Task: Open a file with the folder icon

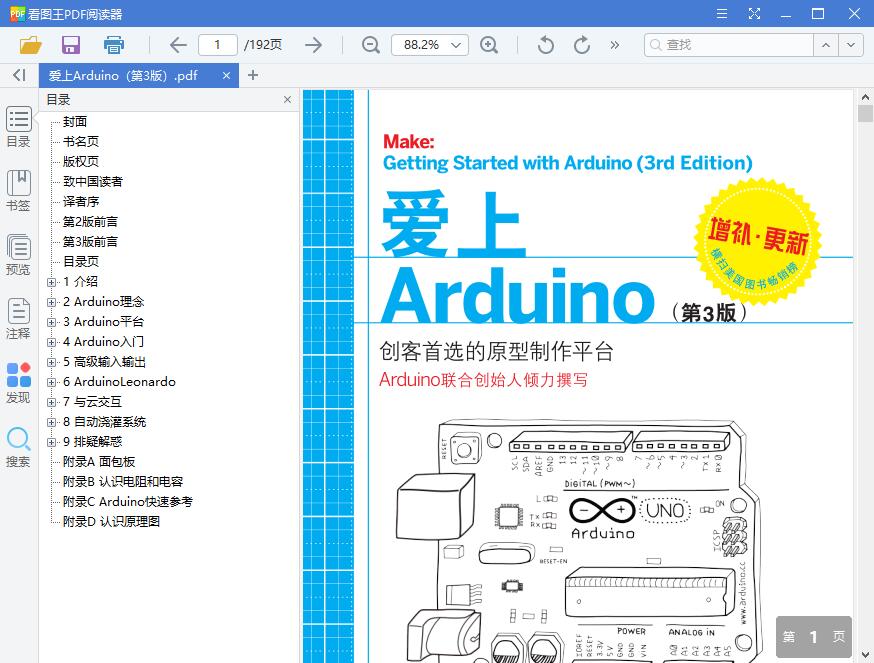Action: click(30, 45)
